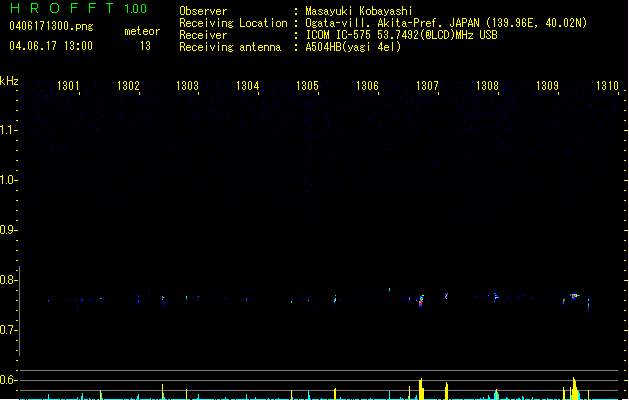Click the 1305 time marker
The width and height of the screenshot is (629, 400).
307,86
